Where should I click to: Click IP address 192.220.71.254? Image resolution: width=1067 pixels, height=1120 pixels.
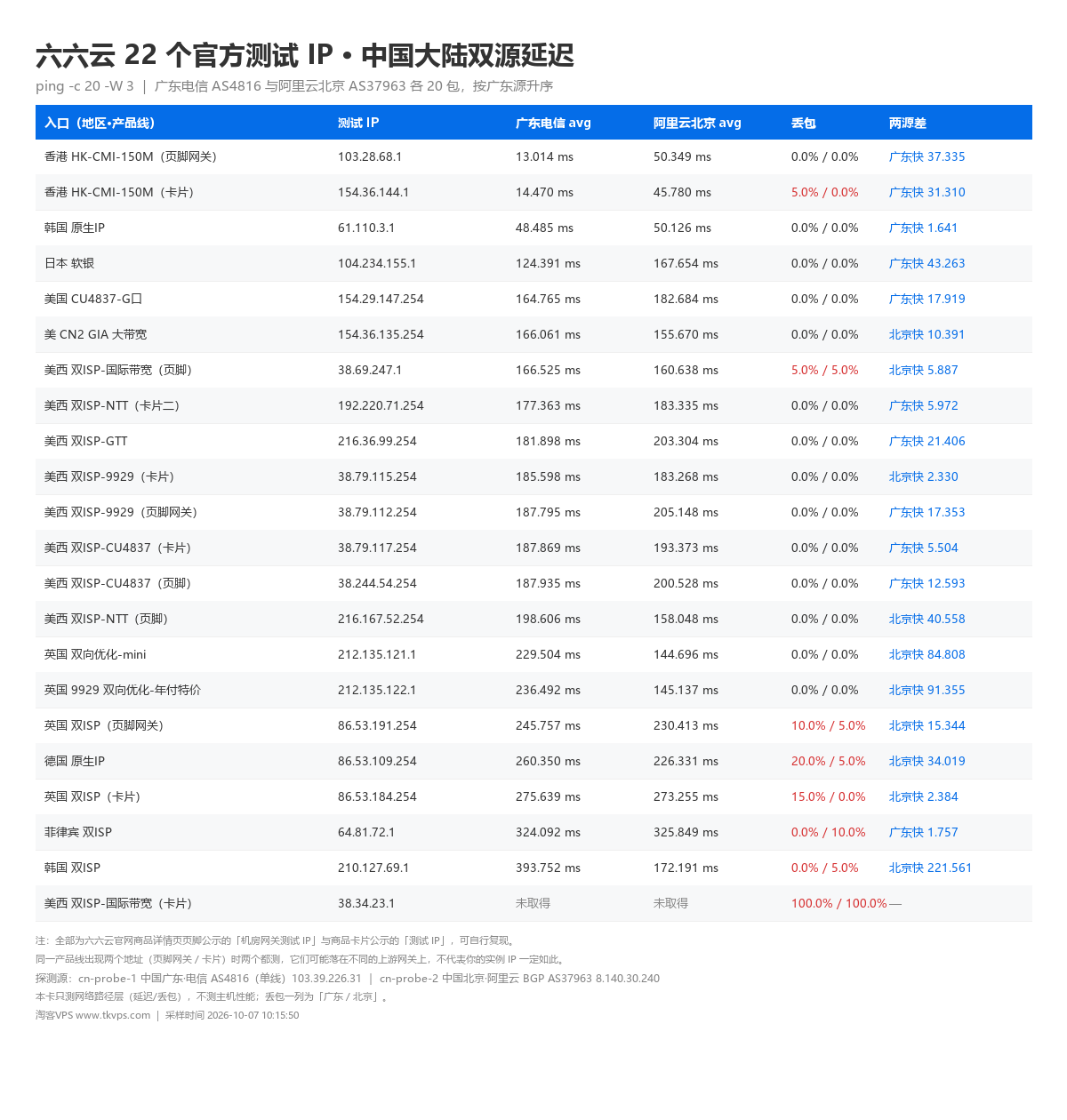pos(381,405)
